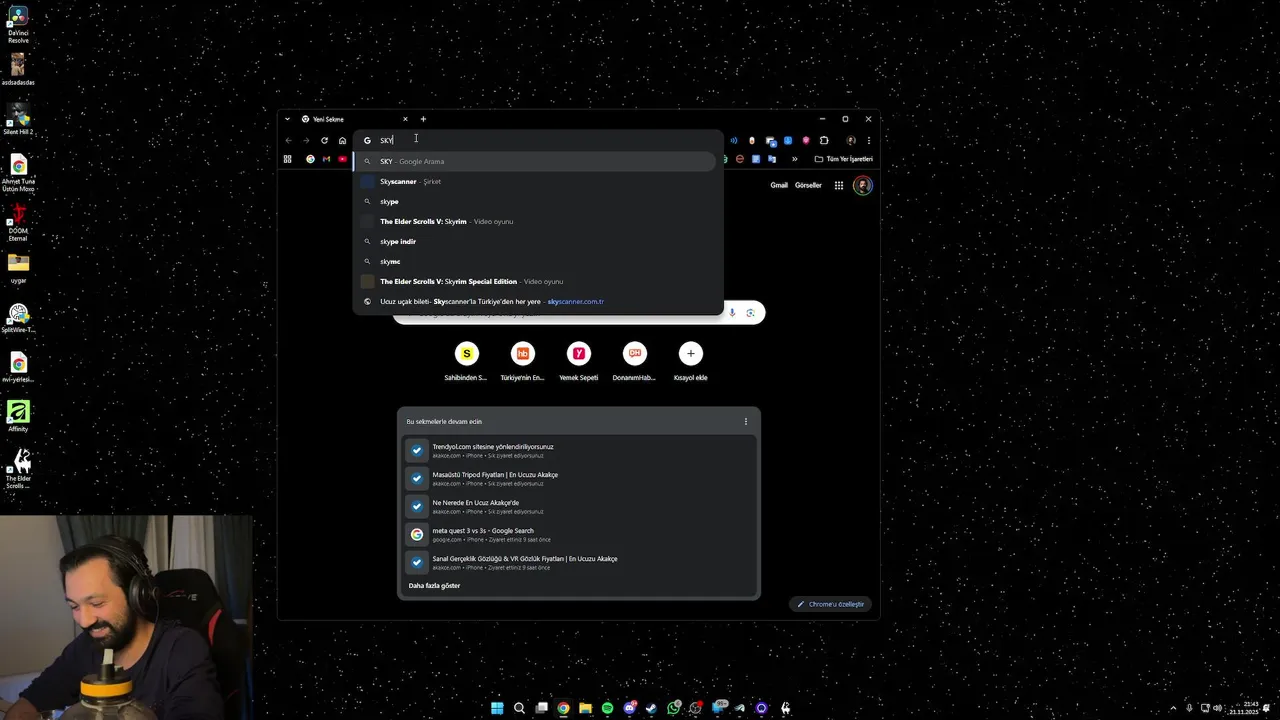Open The Elder Scrolls desktop shortcut
Screen dimensions: 1280x720
tap(18, 469)
